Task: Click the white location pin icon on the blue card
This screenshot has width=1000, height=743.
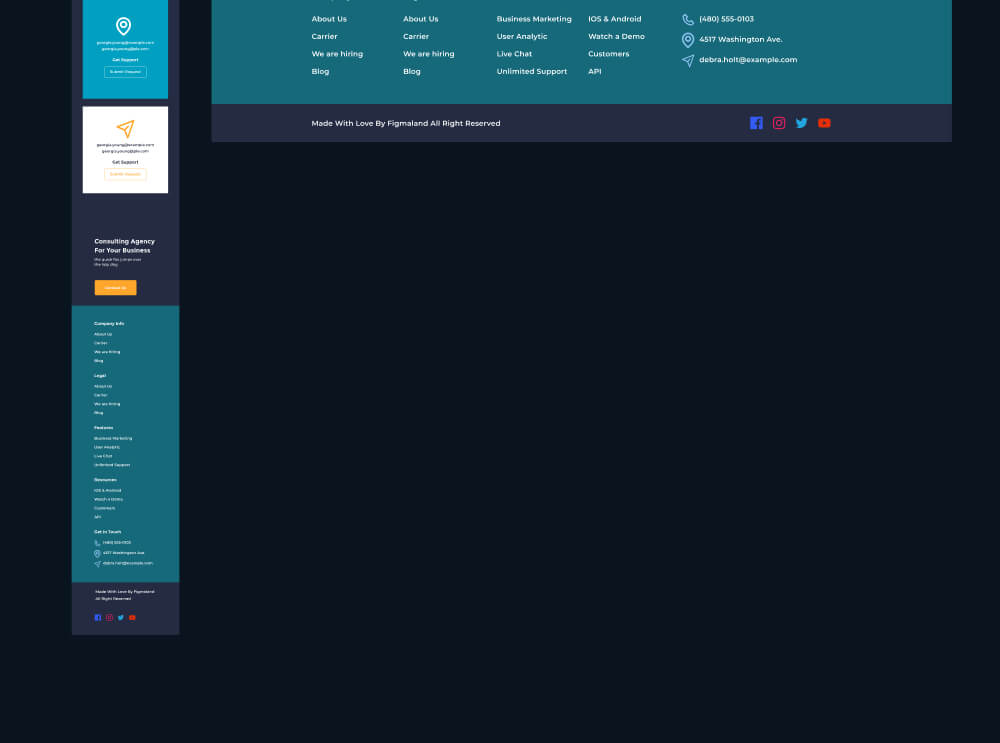Action: point(124,26)
